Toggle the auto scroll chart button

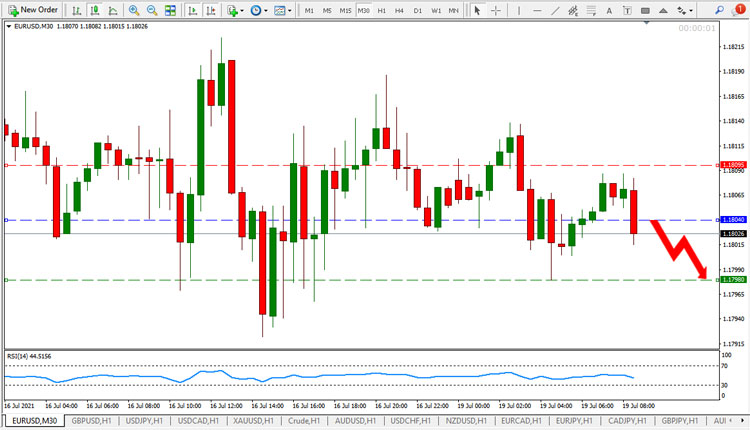193,10
